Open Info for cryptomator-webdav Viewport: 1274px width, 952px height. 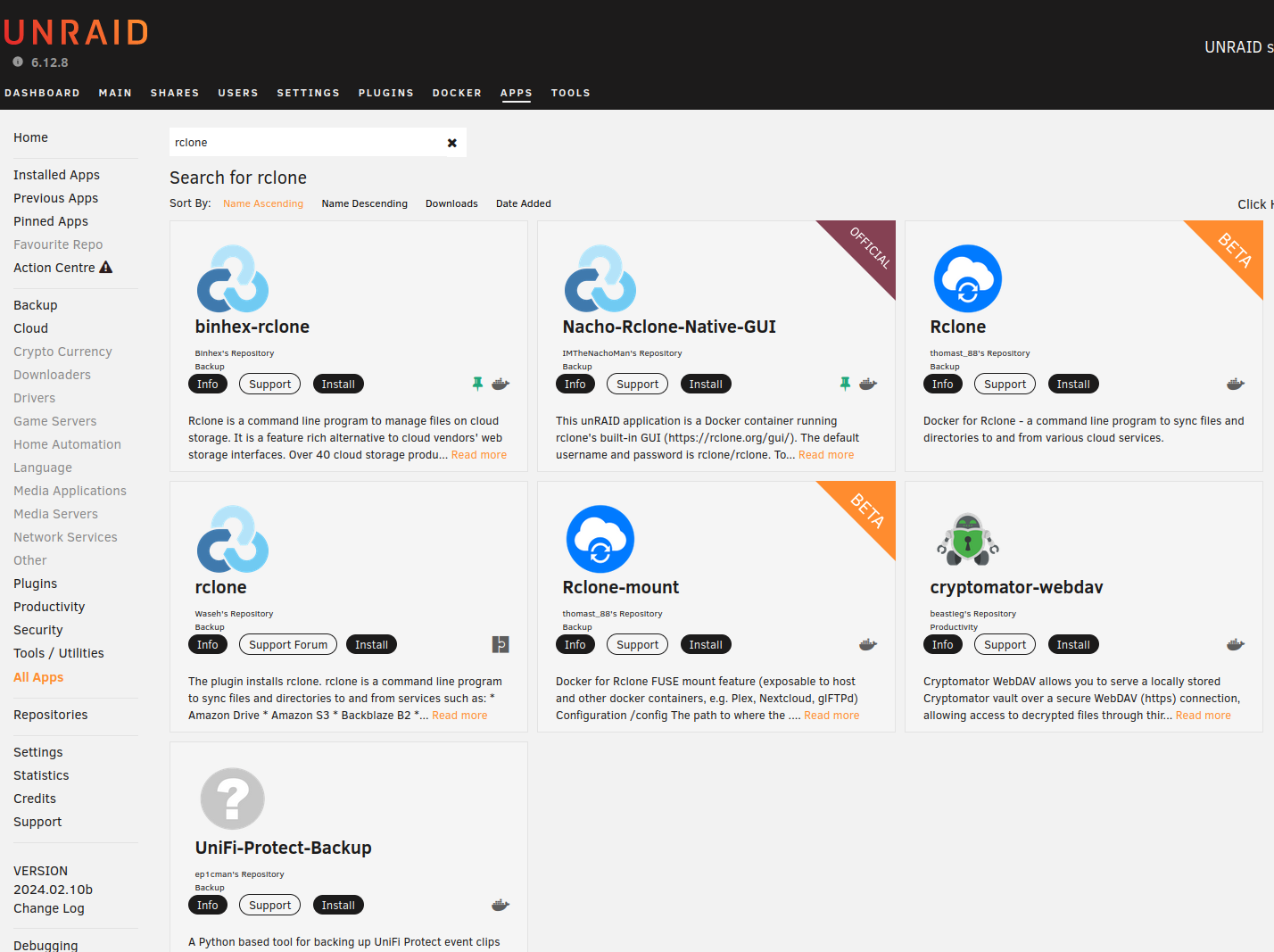coord(943,644)
